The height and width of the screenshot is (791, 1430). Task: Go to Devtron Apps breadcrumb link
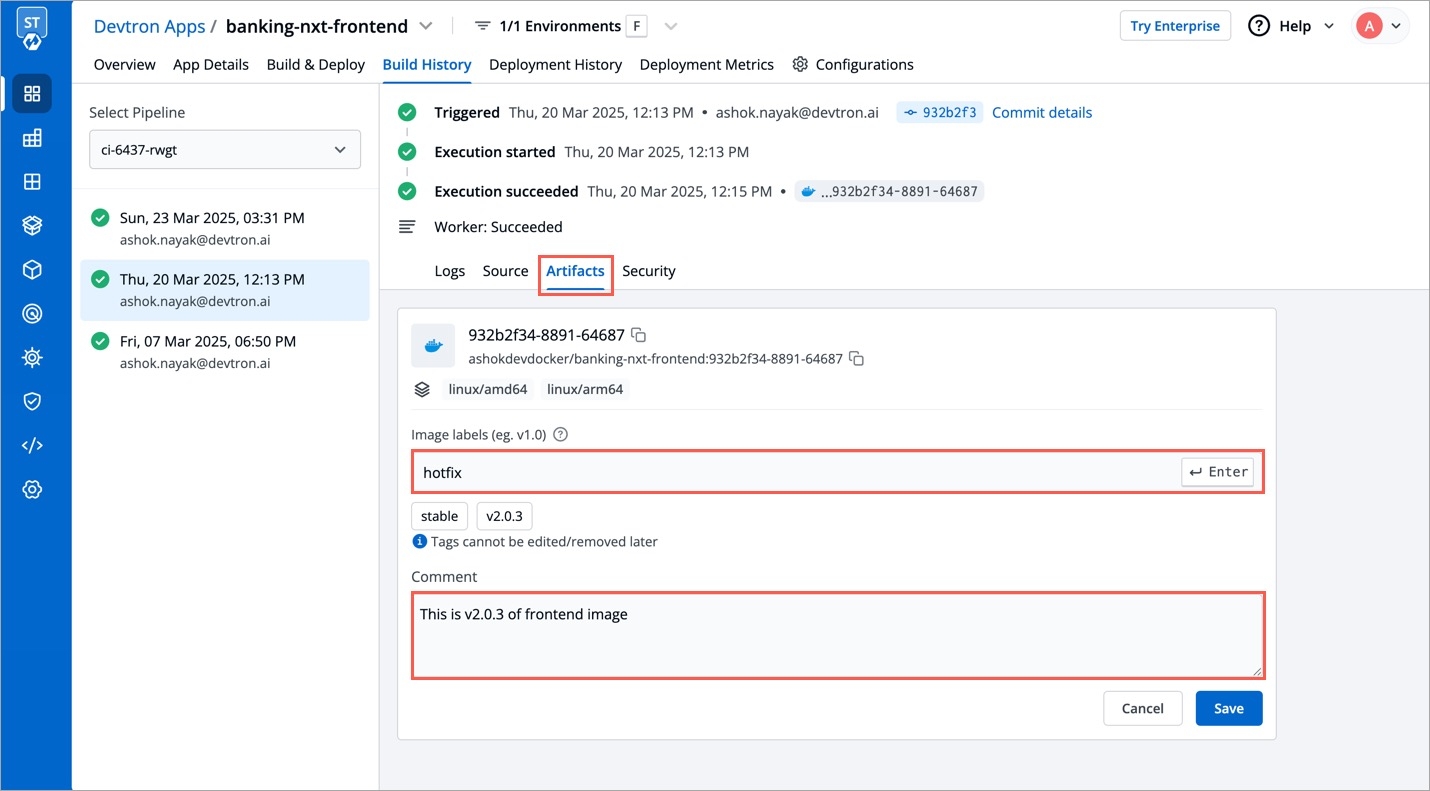pyautogui.click(x=150, y=26)
